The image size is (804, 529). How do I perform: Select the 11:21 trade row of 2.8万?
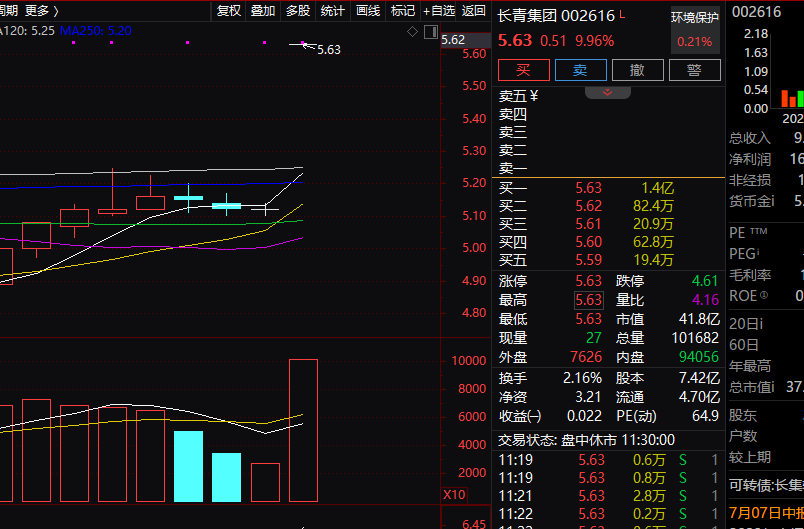click(608, 496)
